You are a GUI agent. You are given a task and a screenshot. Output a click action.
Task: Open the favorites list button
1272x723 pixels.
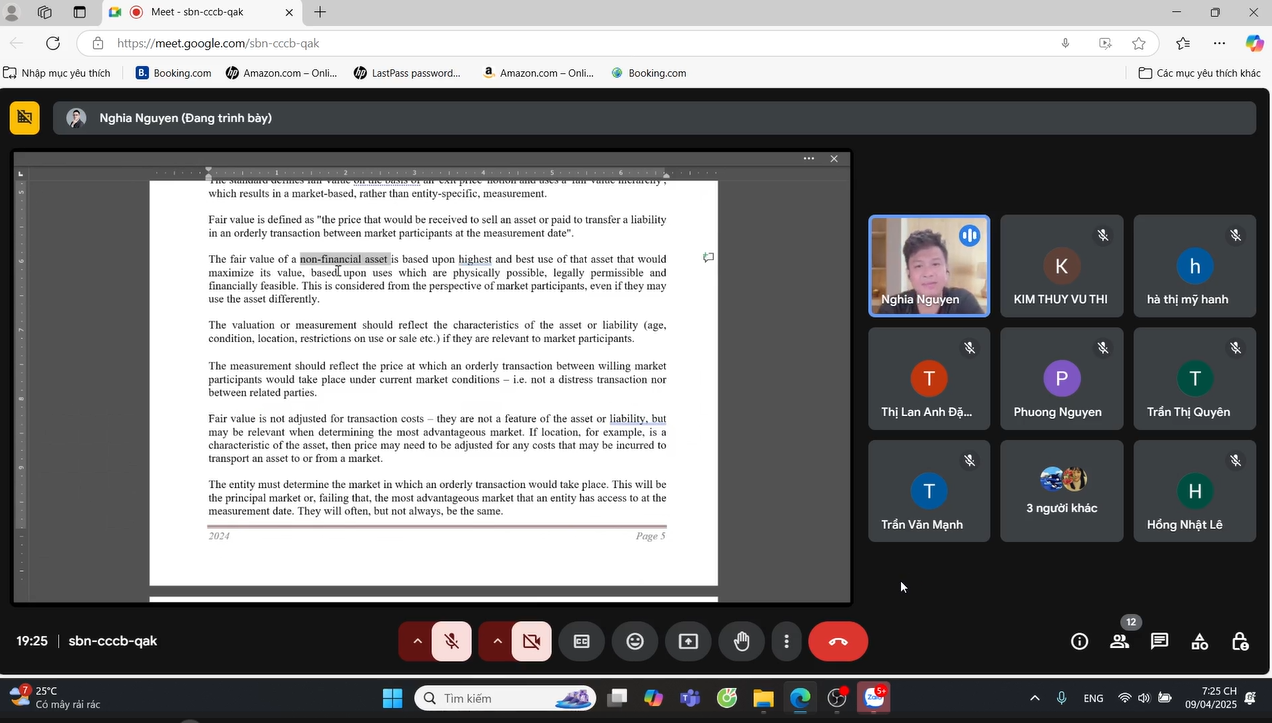pyautogui.click(x=1183, y=43)
